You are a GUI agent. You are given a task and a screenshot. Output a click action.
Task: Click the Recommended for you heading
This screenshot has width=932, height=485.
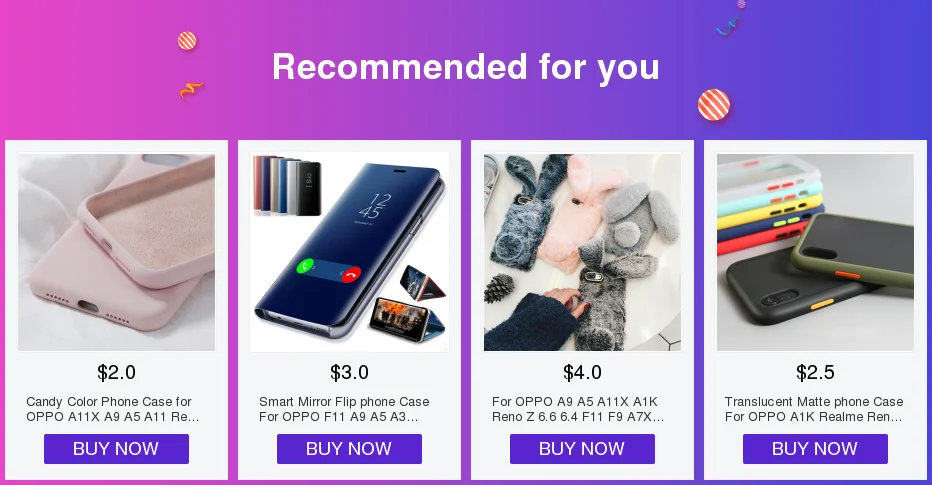466,67
